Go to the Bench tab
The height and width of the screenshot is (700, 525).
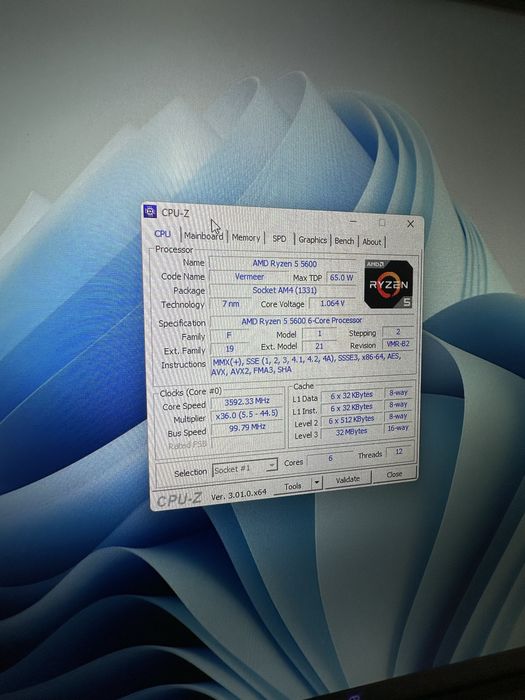[344, 241]
